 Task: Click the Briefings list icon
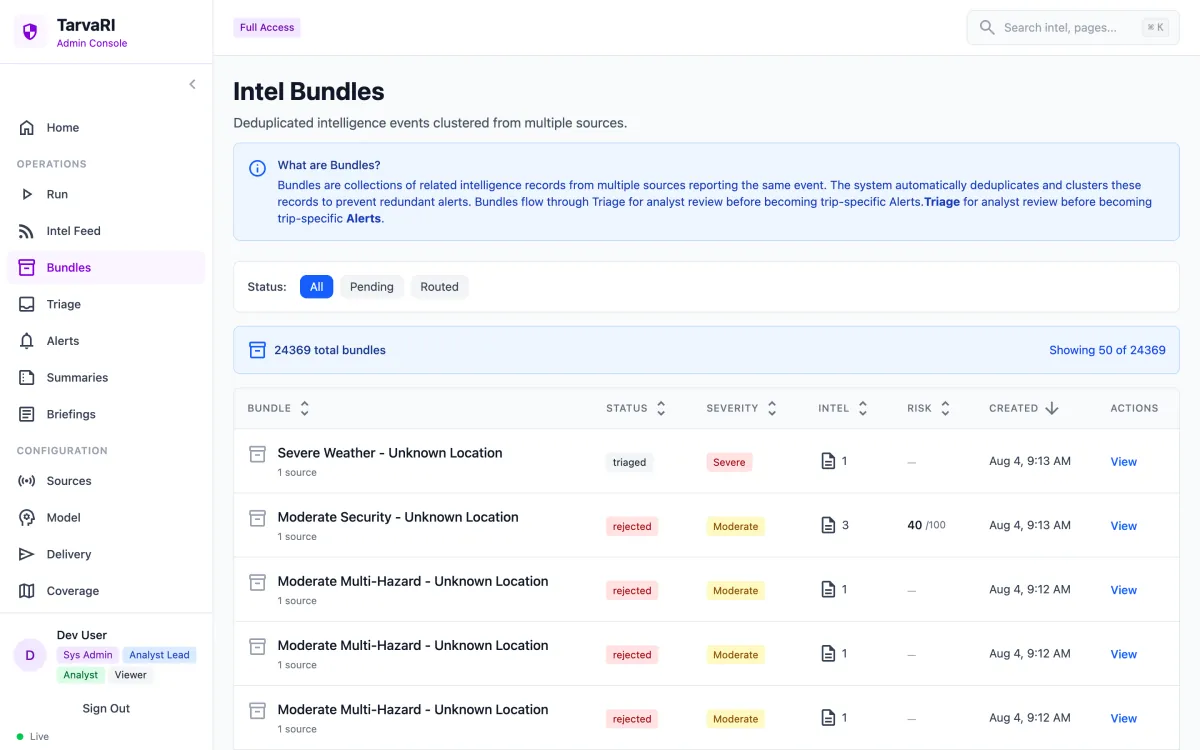pyautogui.click(x=27, y=414)
